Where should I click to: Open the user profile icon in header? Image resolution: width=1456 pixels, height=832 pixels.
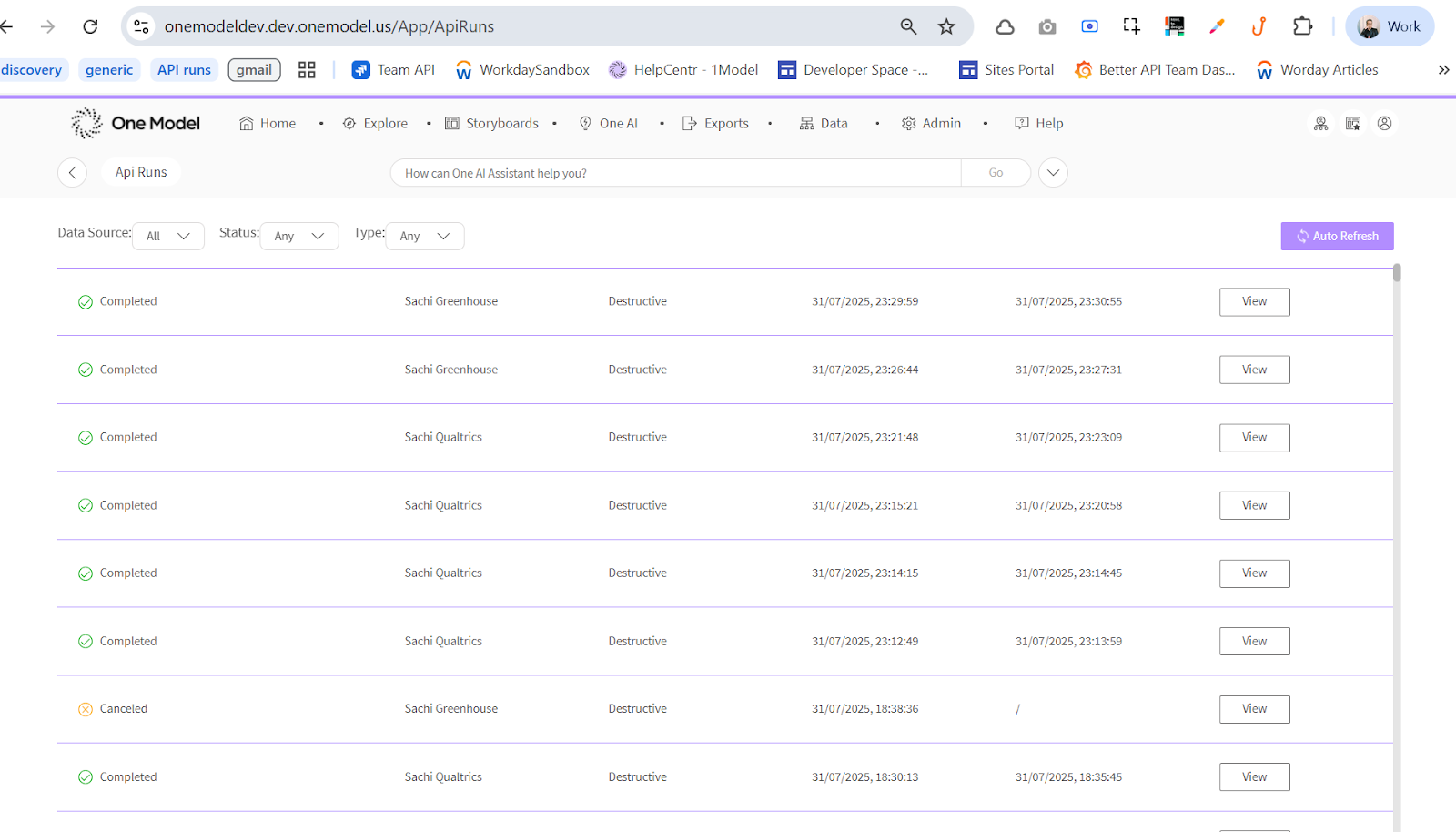1384,123
